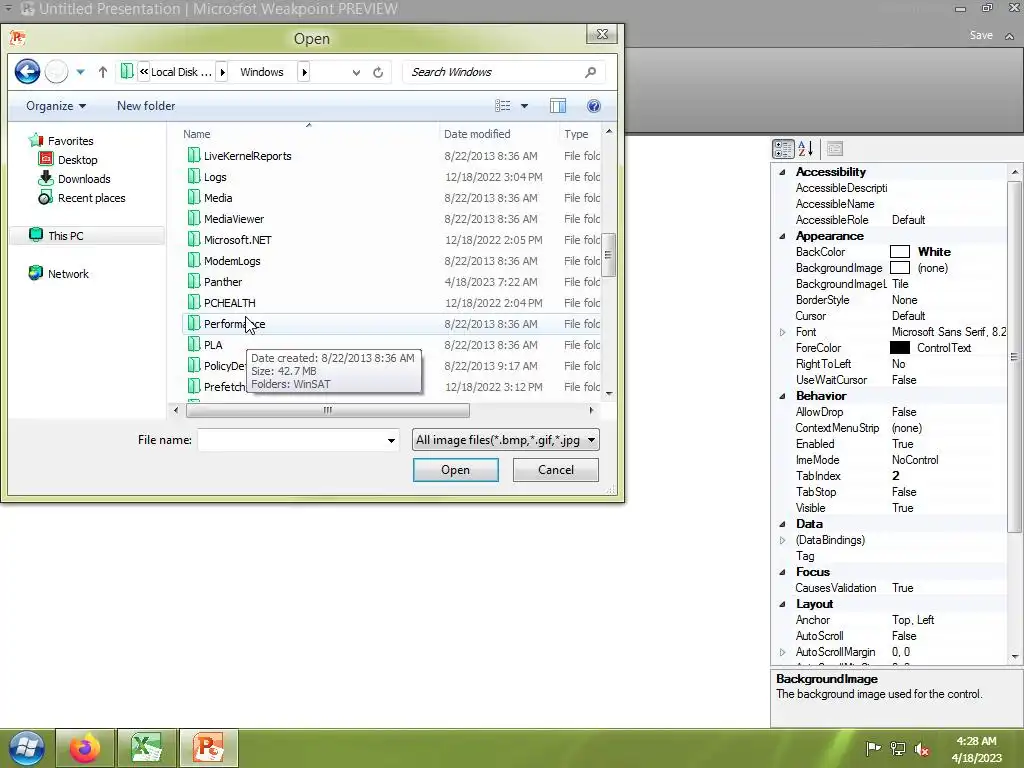The height and width of the screenshot is (768, 1024).
Task: Collapse the ribbon chevron beside Save
Action: 1010,37
